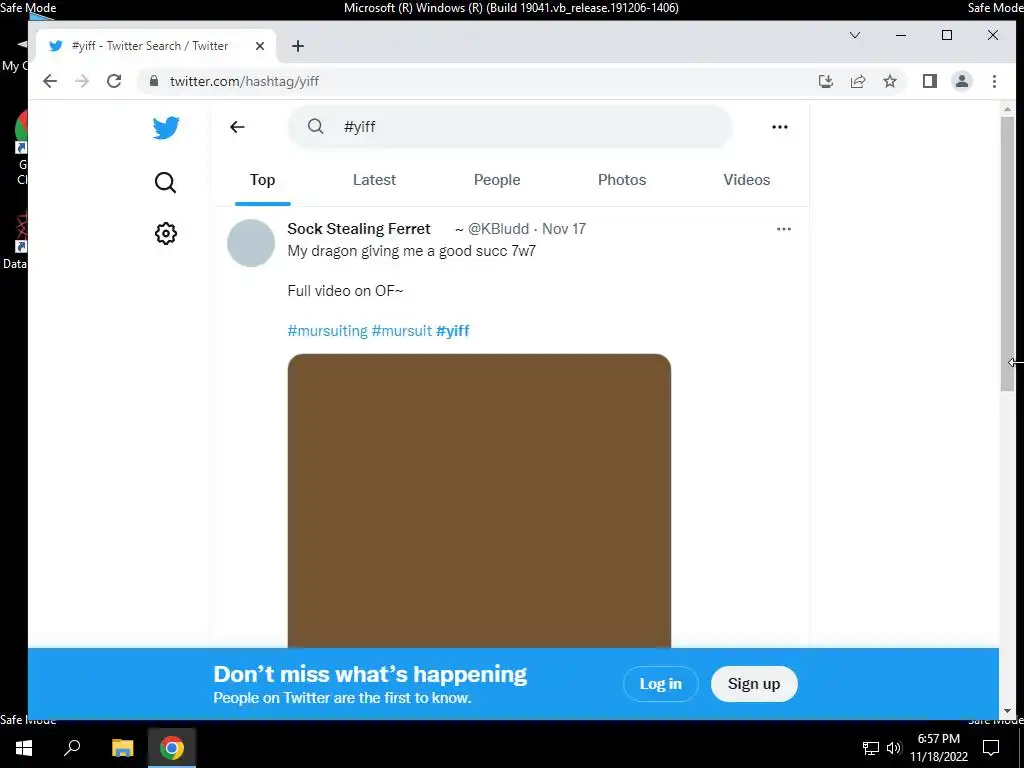Screen dimensions: 1024x768
Task: Click the Sign up button
Action: pos(754,684)
